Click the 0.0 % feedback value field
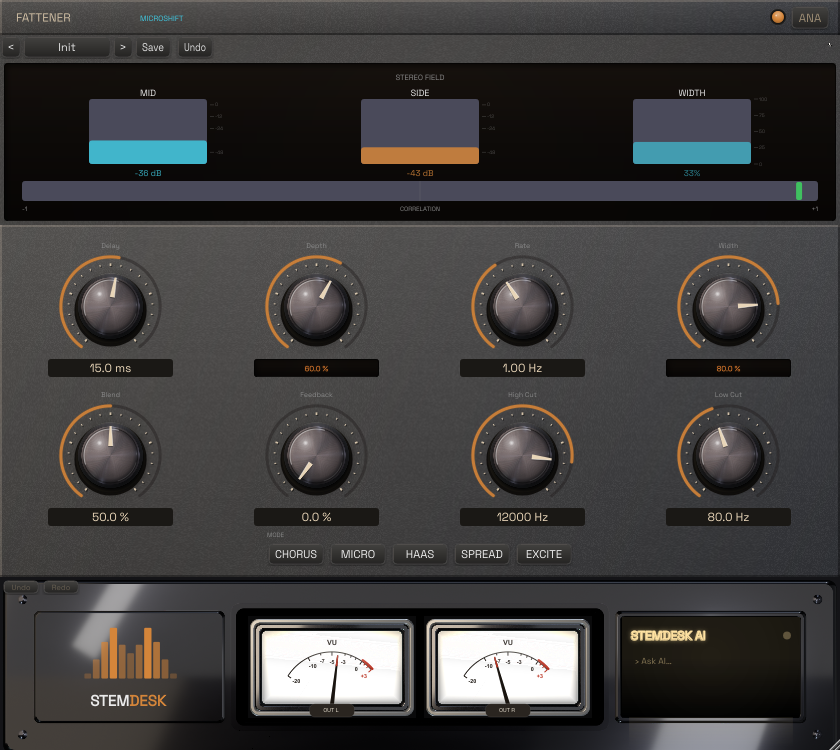Screen dimensions: 840x750 (x=316, y=517)
